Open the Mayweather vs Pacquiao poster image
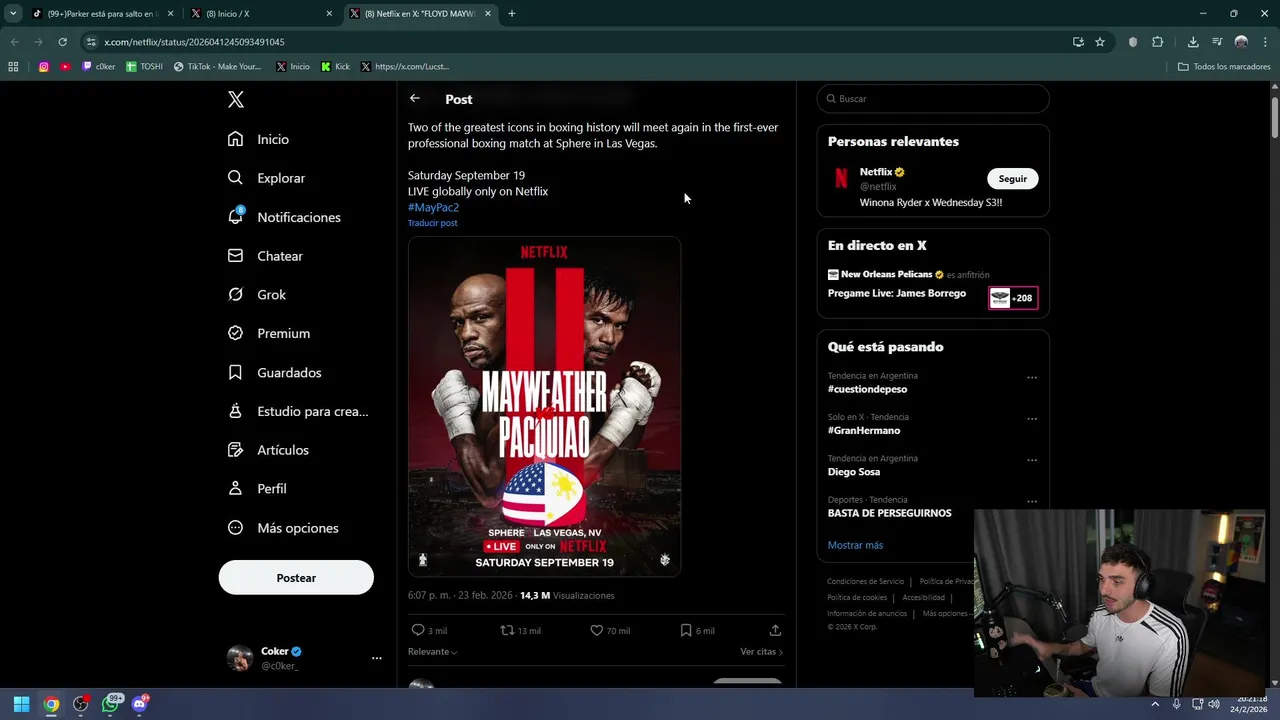 click(544, 406)
